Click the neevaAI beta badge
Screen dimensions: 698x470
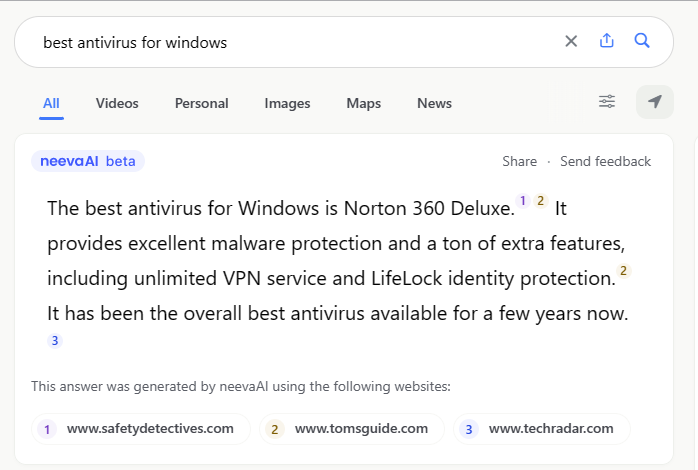[x=88, y=161]
